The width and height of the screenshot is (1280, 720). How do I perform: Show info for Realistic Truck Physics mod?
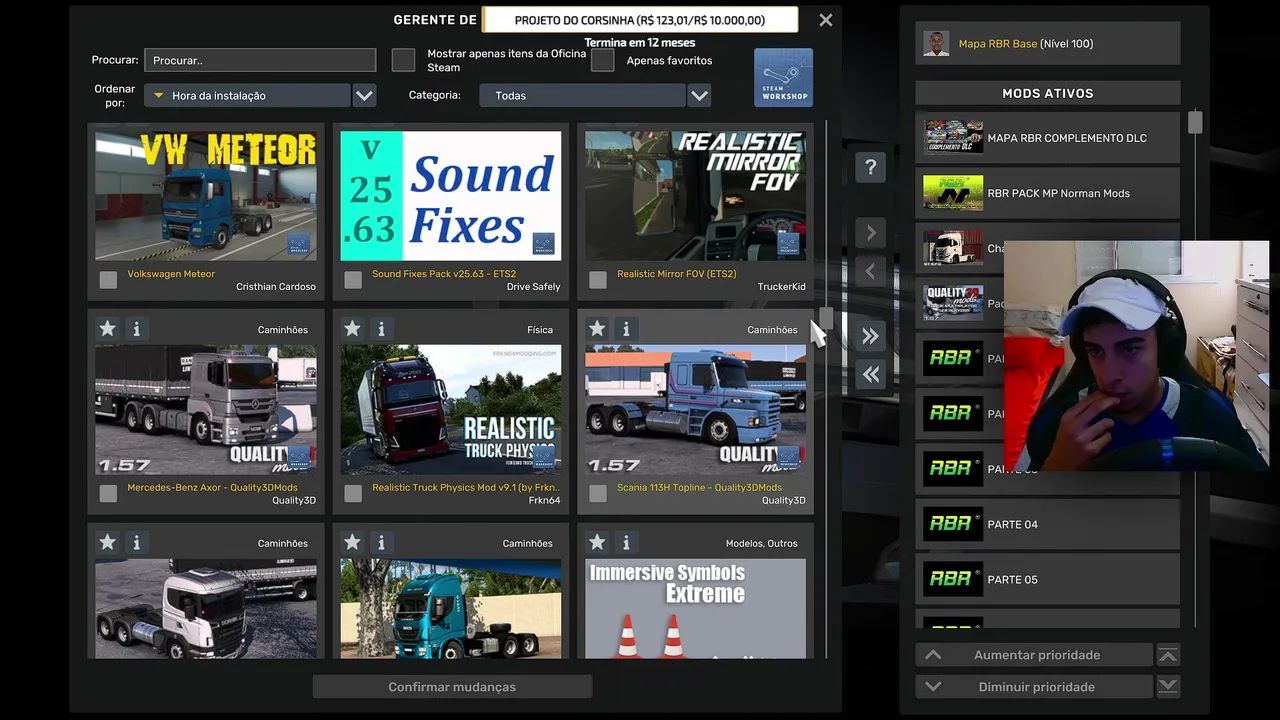pyautogui.click(x=381, y=329)
